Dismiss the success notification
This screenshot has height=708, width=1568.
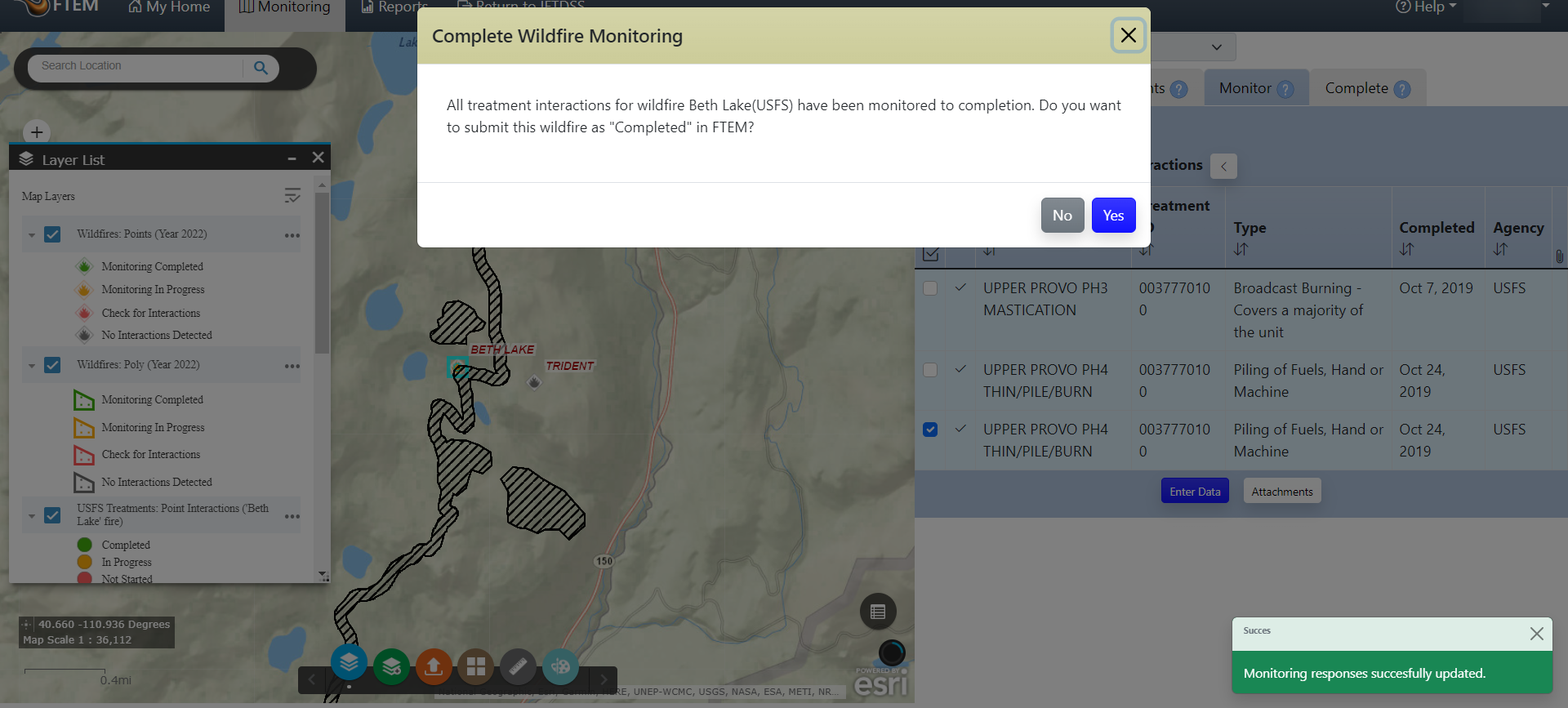1536,634
